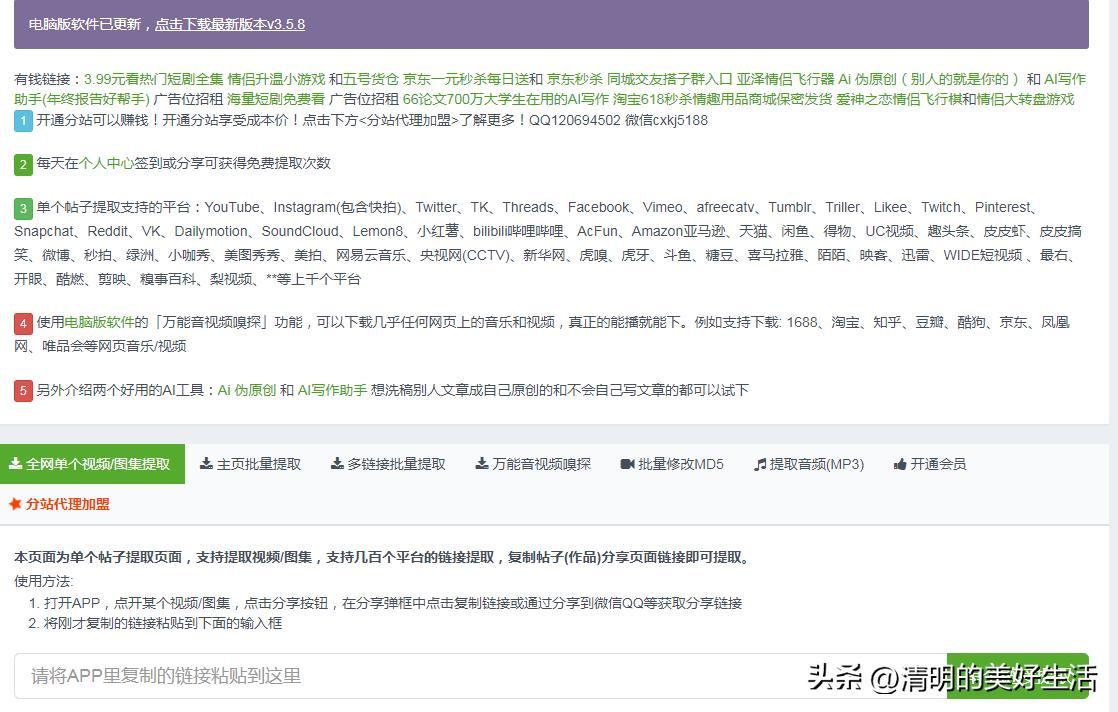Click the 电脑版软件已更新 banner text

[85, 24]
